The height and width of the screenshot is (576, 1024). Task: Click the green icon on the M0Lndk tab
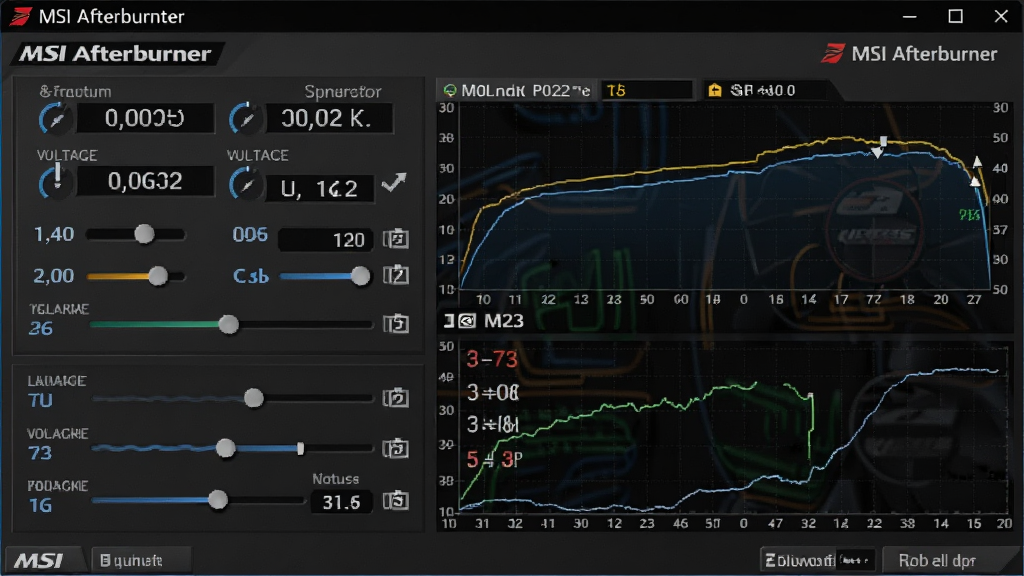[450, 90]
